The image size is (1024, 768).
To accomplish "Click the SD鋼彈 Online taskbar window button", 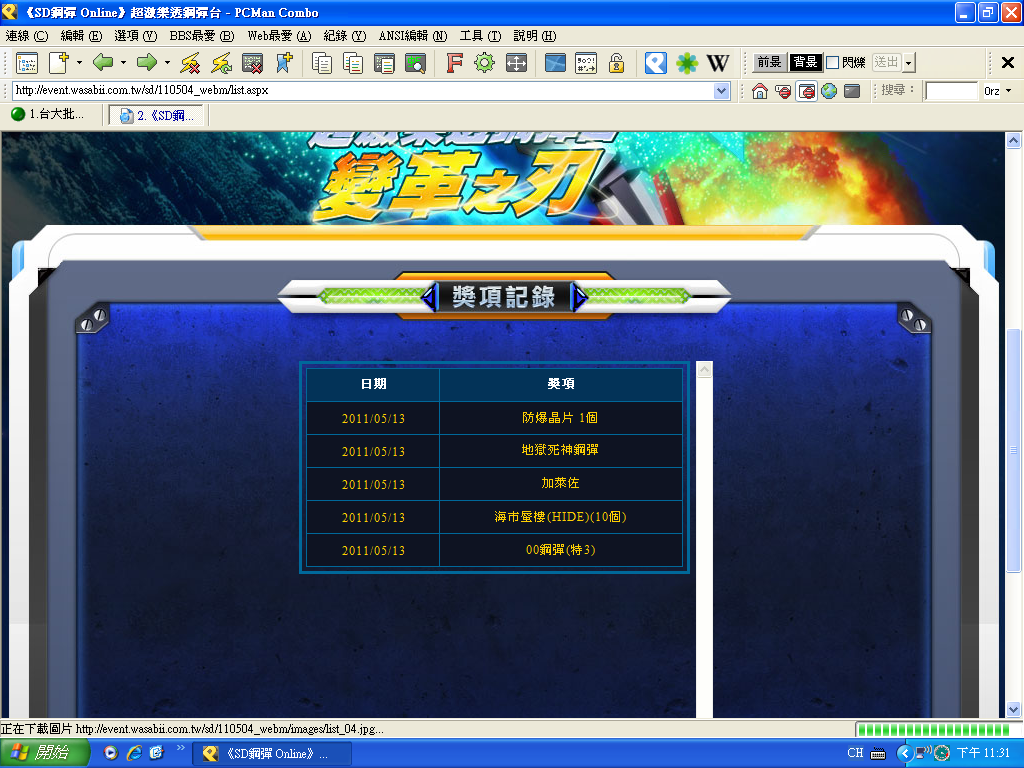I will (x=272, y=754).
